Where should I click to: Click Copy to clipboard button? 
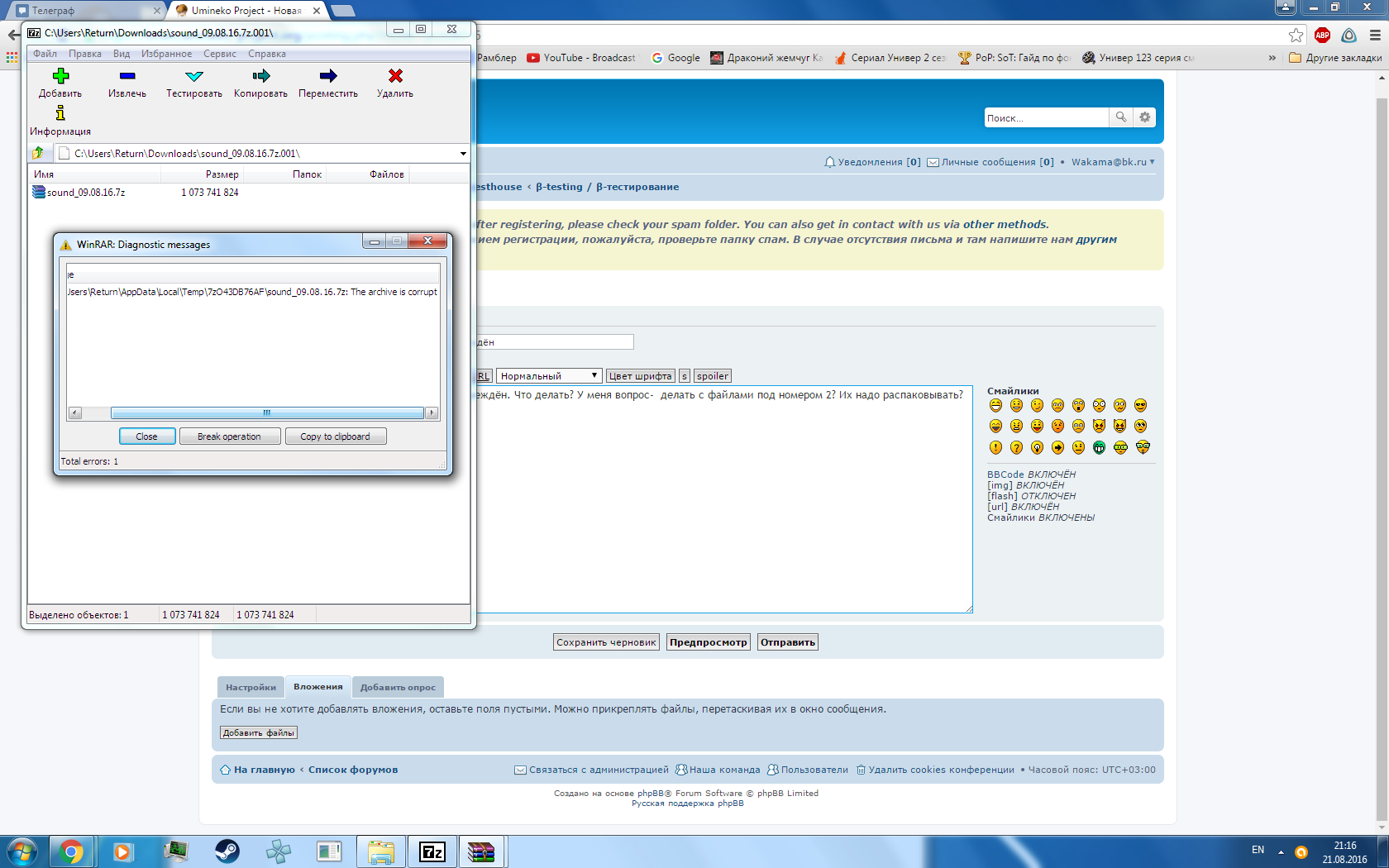coord(335,436)
